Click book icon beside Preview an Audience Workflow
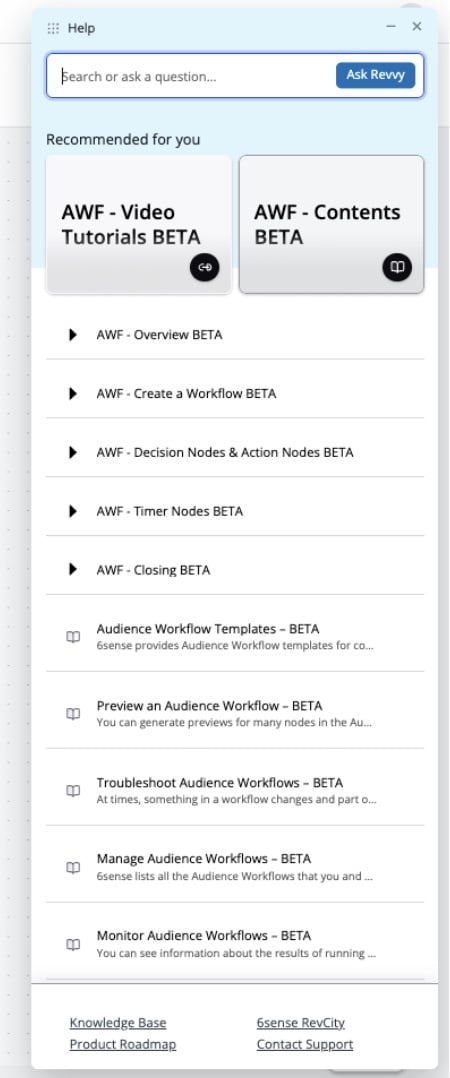 (73, 714)
